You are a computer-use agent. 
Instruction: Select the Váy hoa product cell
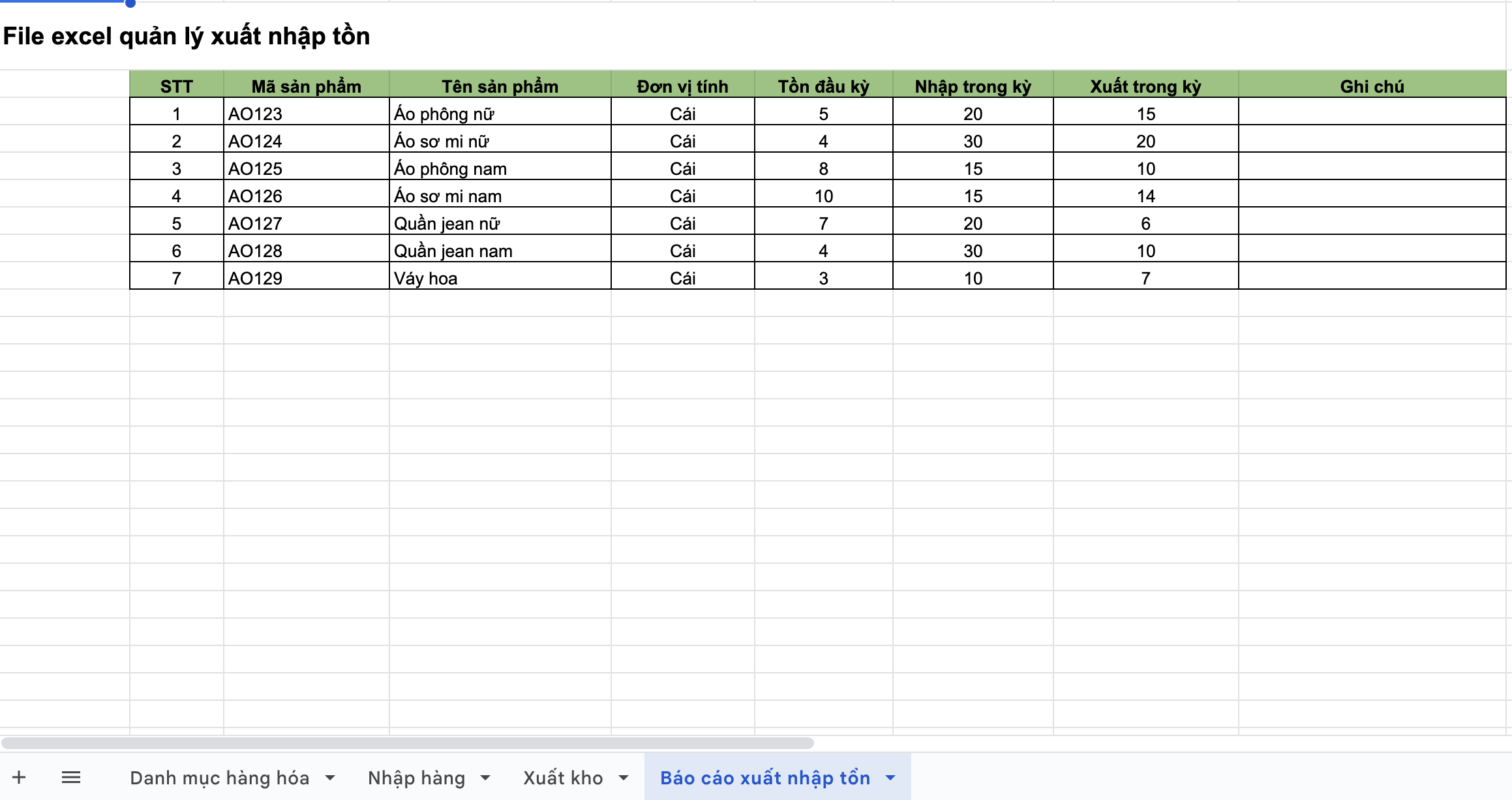(x=425, y=279)
